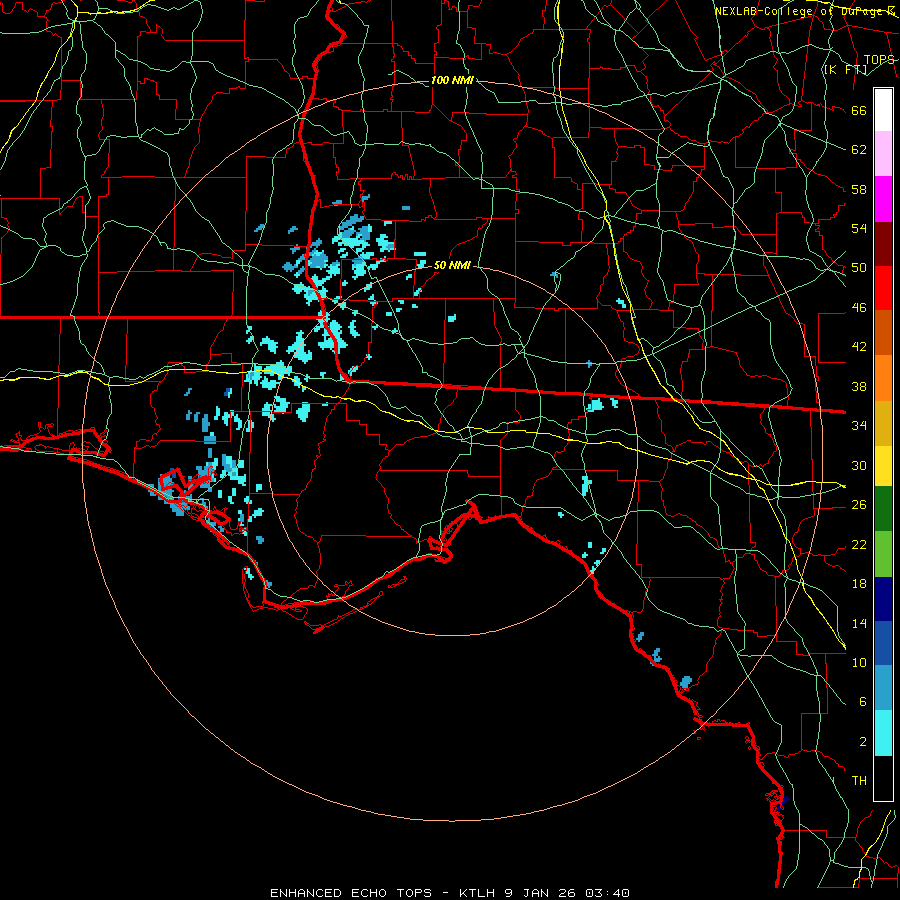Click the "10" legend value
Viewport: 900px width, 900px height.
[x=859, y=662]
